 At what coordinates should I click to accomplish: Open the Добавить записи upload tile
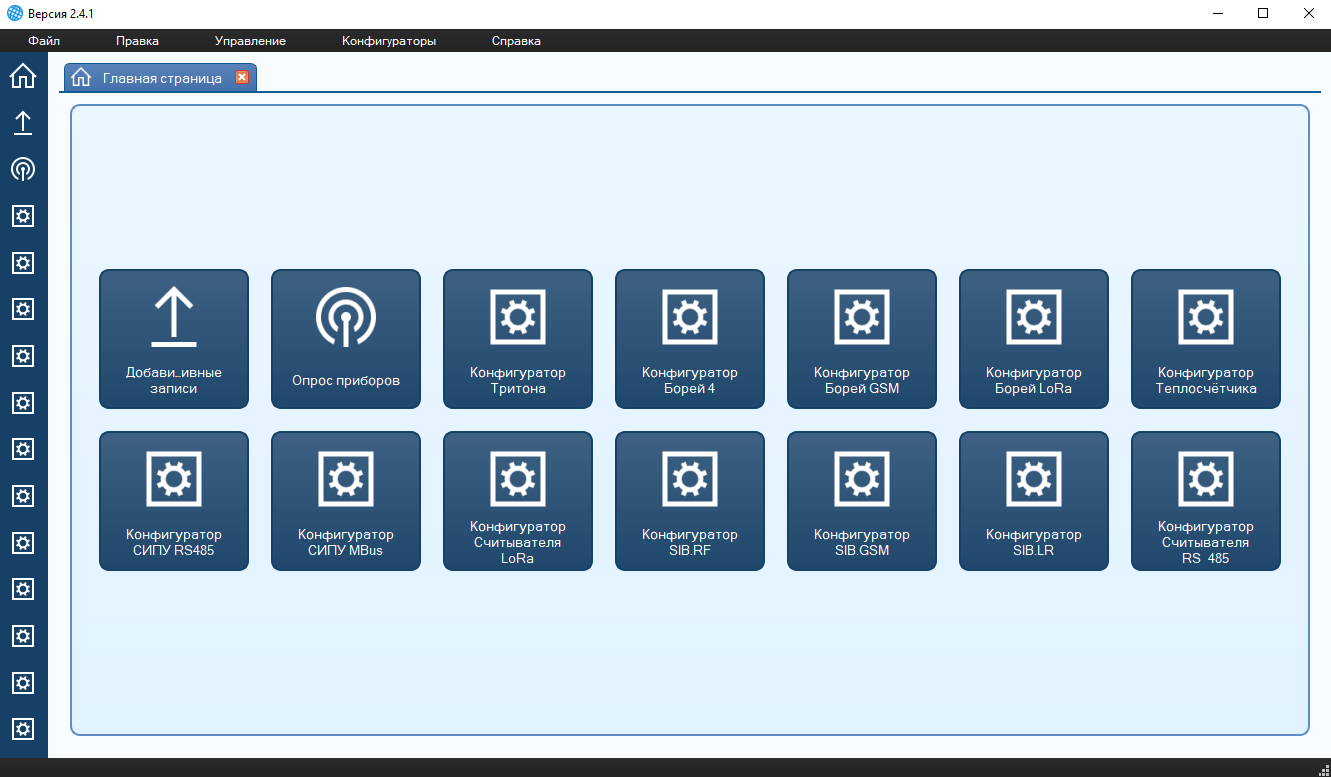pyautogui.click(x=174, y=339)
